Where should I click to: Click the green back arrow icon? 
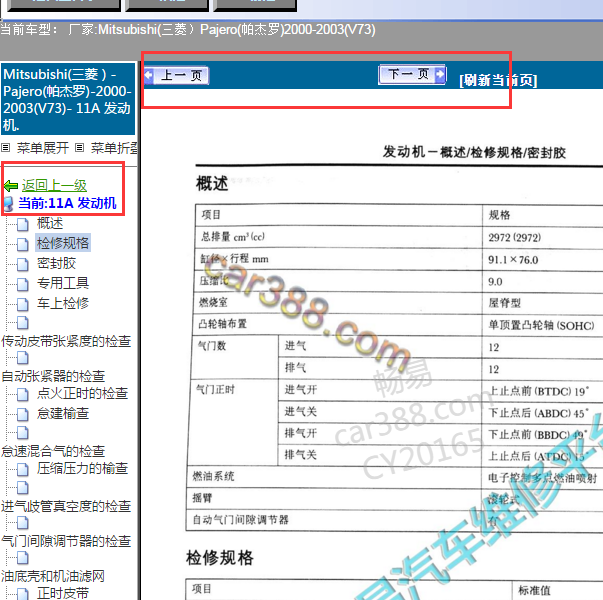click(x=11, y=186)
